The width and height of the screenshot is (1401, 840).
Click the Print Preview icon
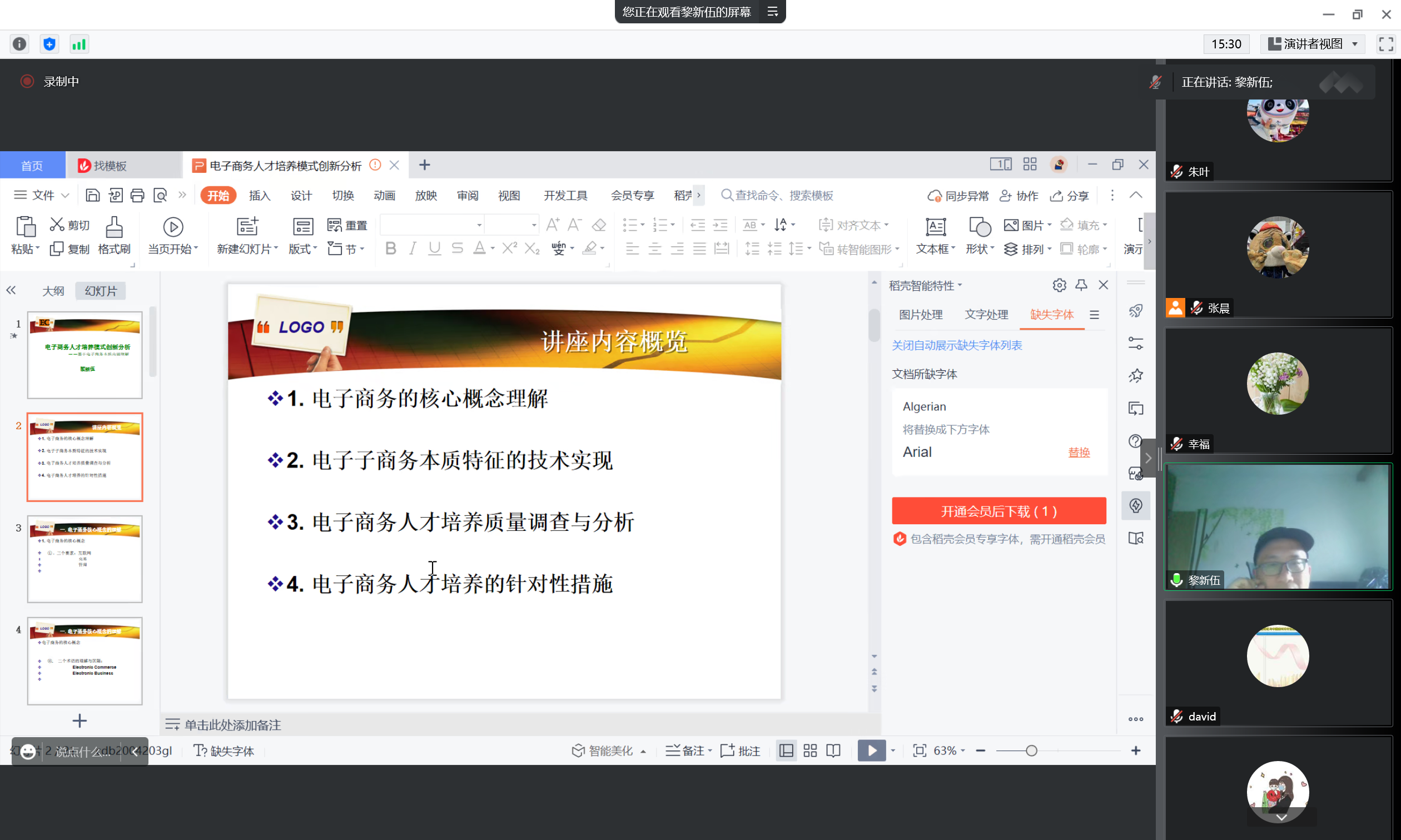point(160,195)
